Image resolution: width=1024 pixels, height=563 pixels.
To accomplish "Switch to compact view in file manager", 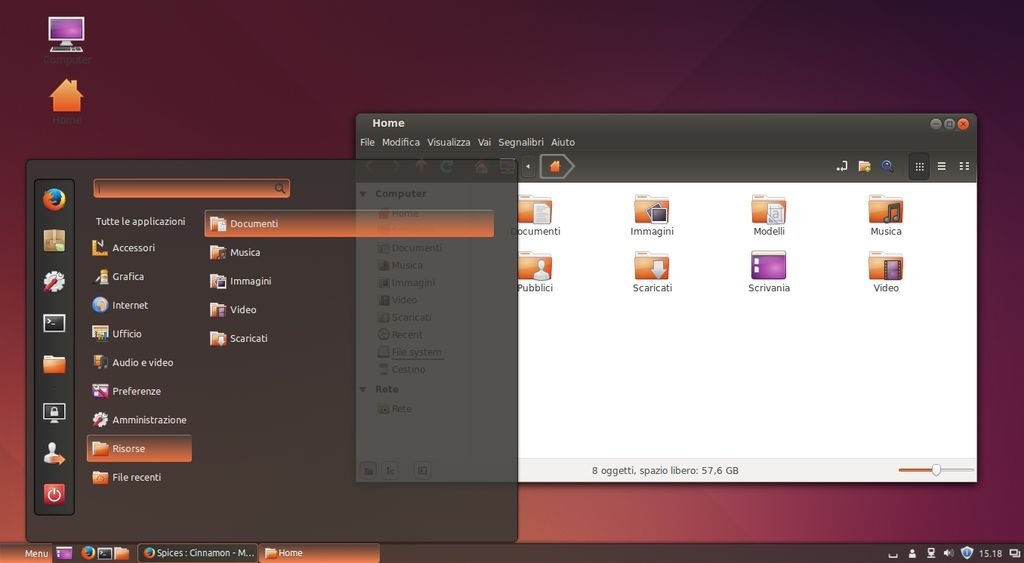I will point(964,166).
